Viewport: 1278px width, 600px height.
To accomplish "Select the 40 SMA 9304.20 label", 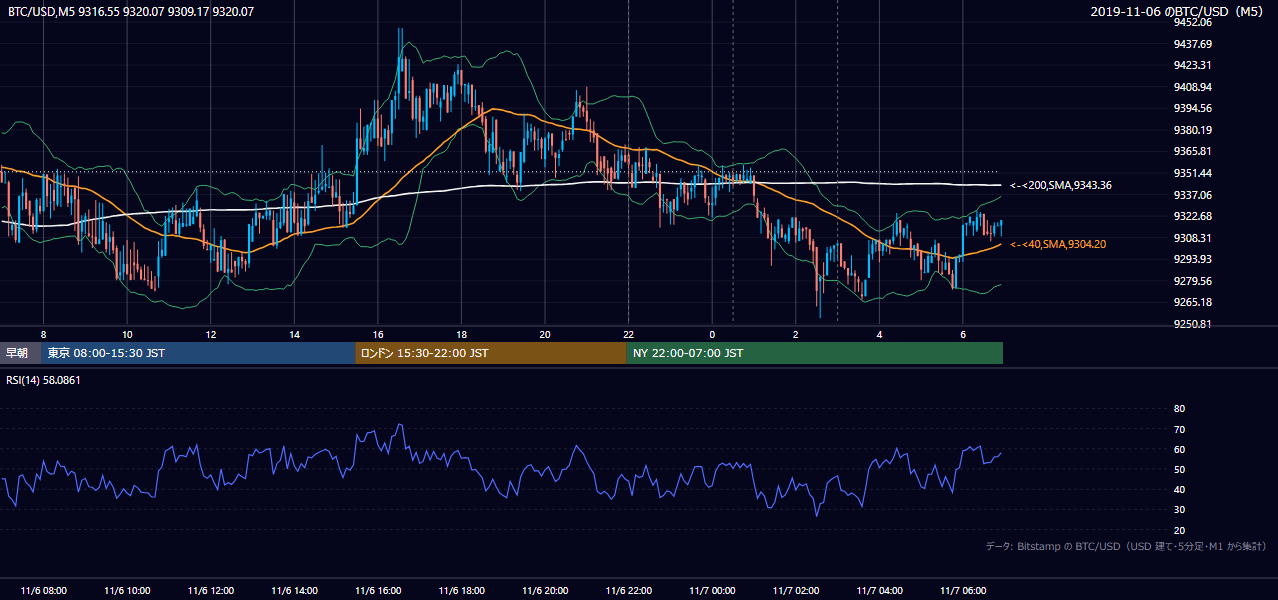I will click(x=1058, y=244).
